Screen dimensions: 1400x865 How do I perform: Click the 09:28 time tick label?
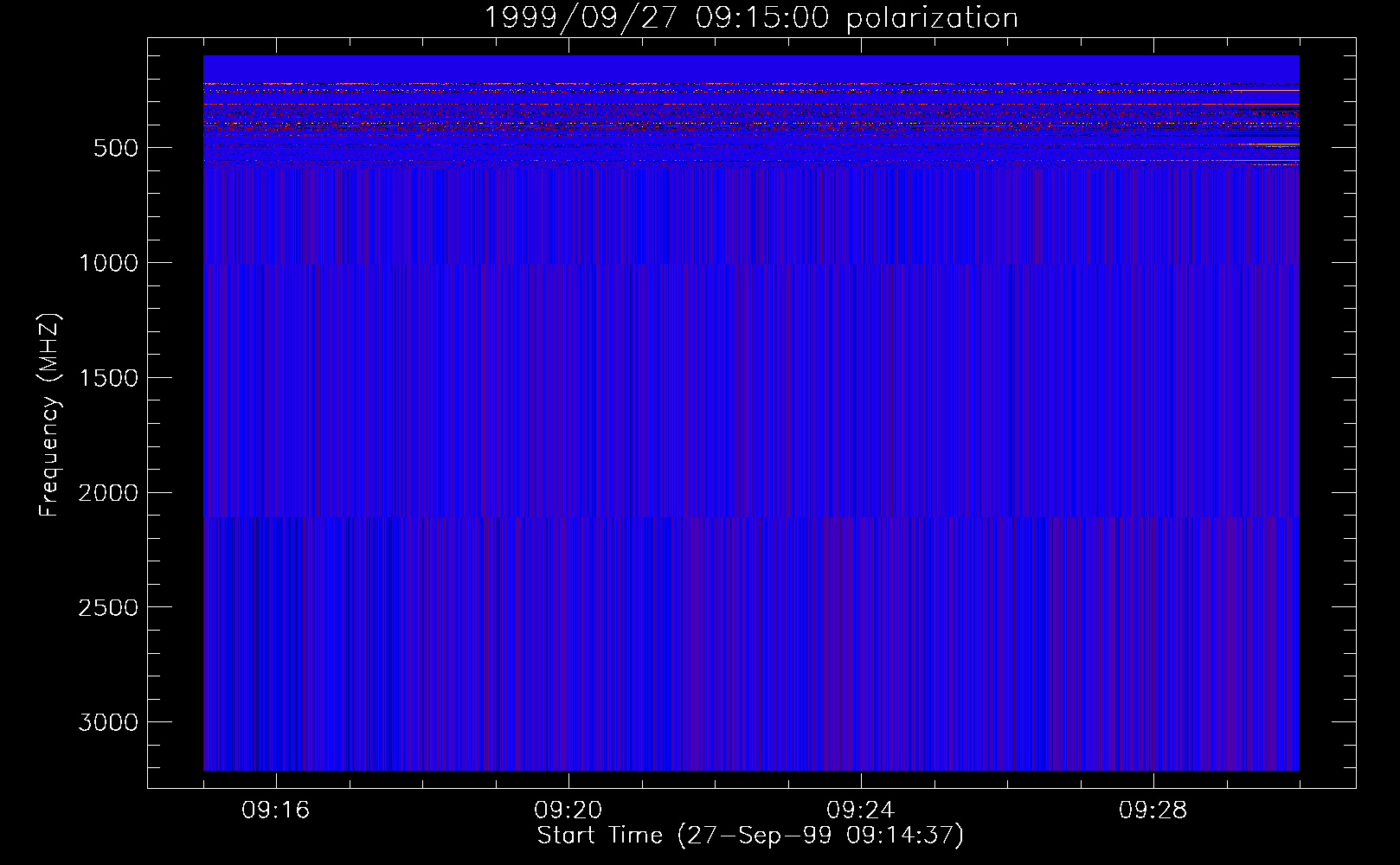point(1153,811)
